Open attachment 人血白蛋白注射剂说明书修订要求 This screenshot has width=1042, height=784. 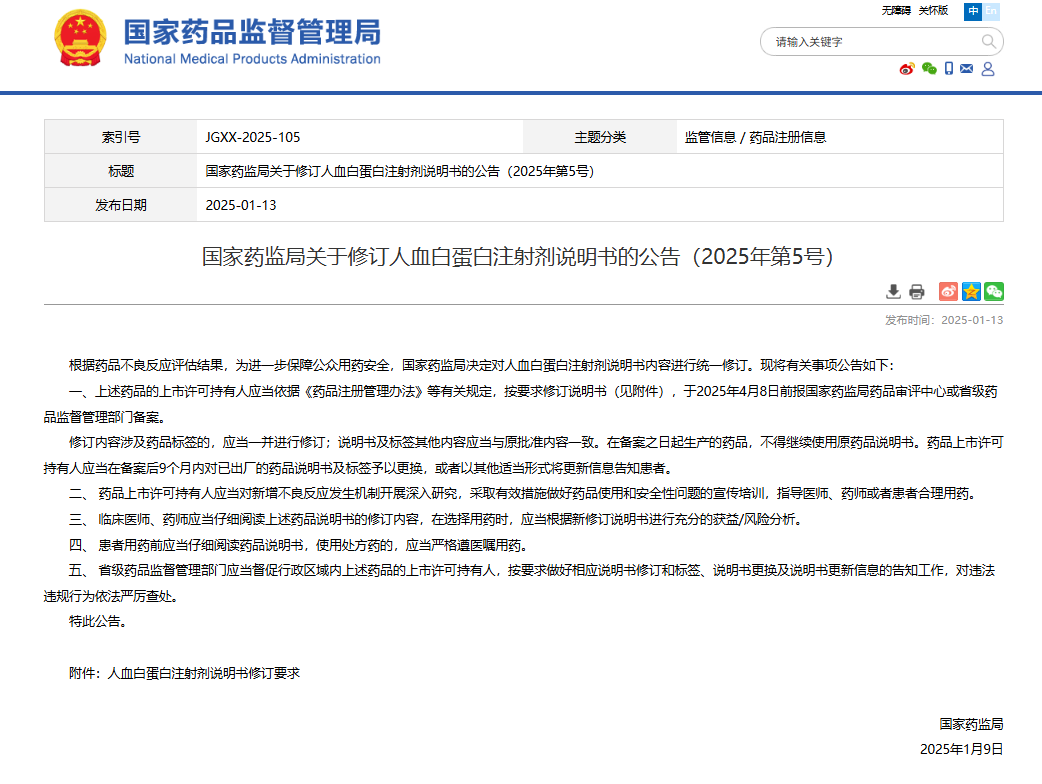[x=204, y=673]
